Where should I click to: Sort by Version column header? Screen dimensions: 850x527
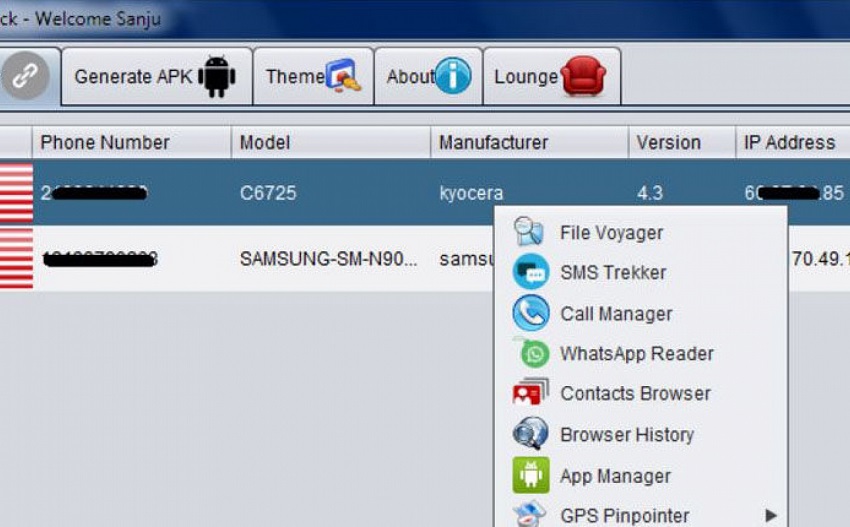click(682, 143)
